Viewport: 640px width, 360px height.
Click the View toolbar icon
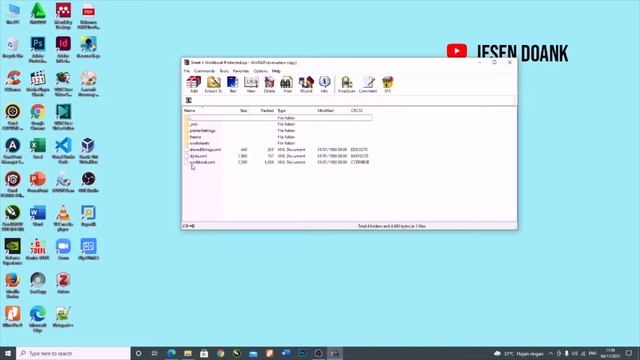(251, 84)
